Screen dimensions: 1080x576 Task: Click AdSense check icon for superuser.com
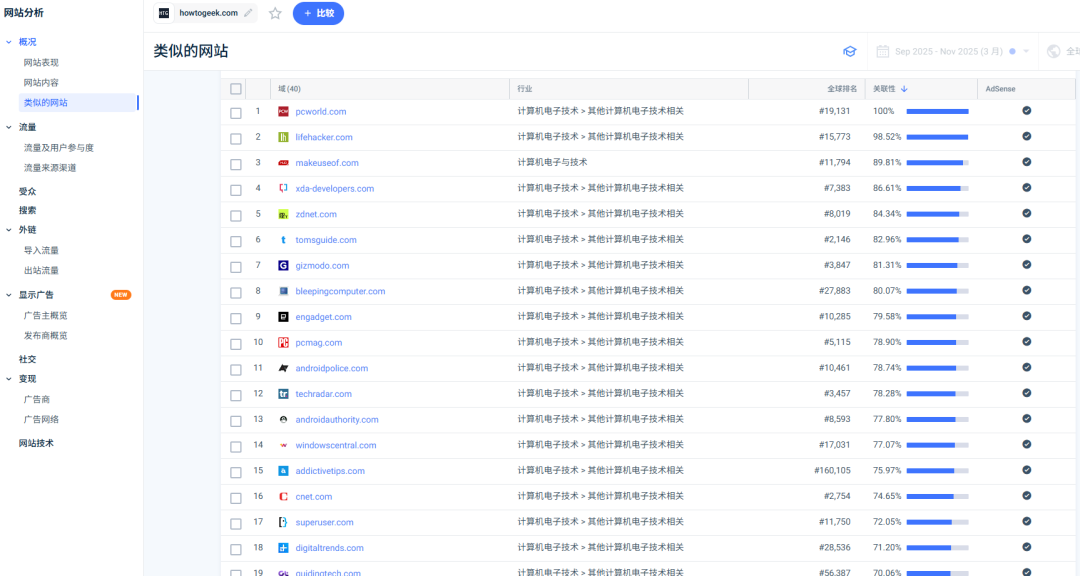coord(1026,522)
